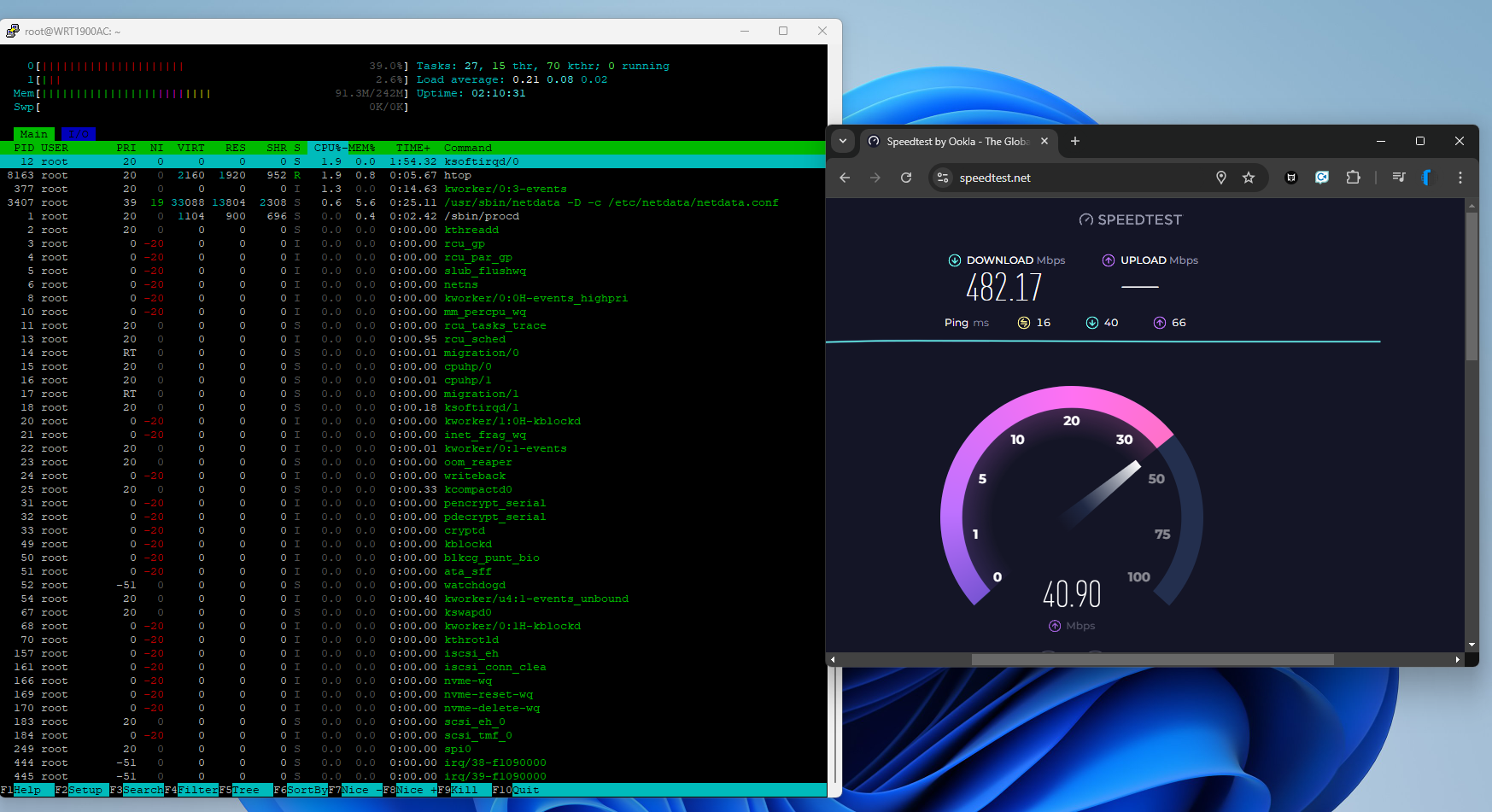The height and width of the screenshot is (812, 1492).
Task: Open the media controls icon in Chrome
Action: (x=1398, y=178)
